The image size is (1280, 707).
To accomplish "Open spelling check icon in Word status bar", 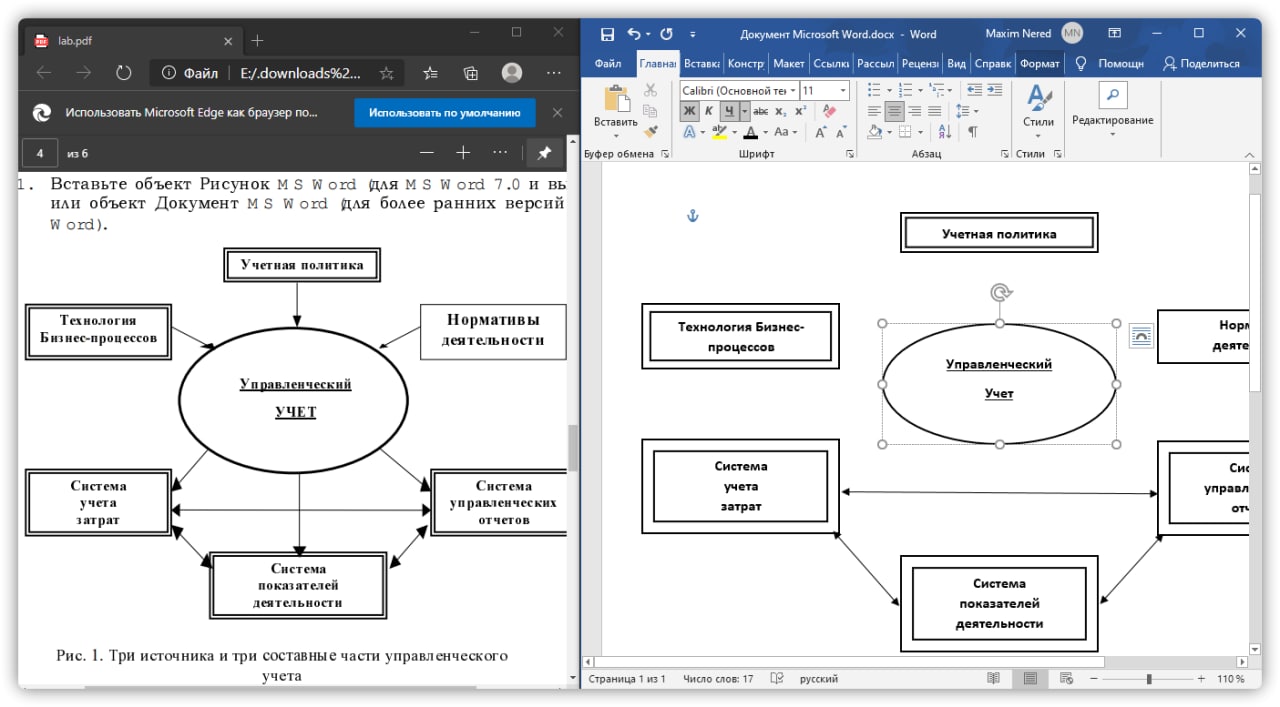I will pyautogui.click(x=776, y=679).
